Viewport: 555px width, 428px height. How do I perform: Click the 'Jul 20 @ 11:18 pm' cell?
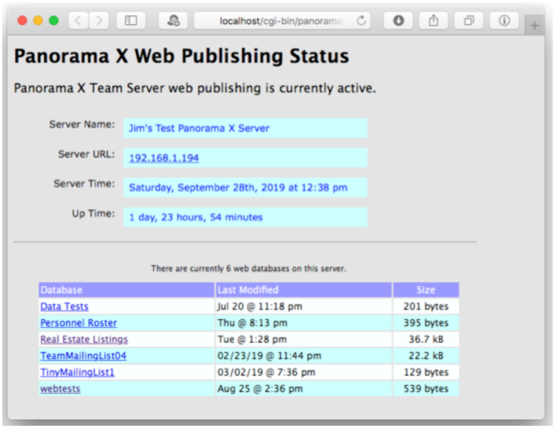click(304, 306)
